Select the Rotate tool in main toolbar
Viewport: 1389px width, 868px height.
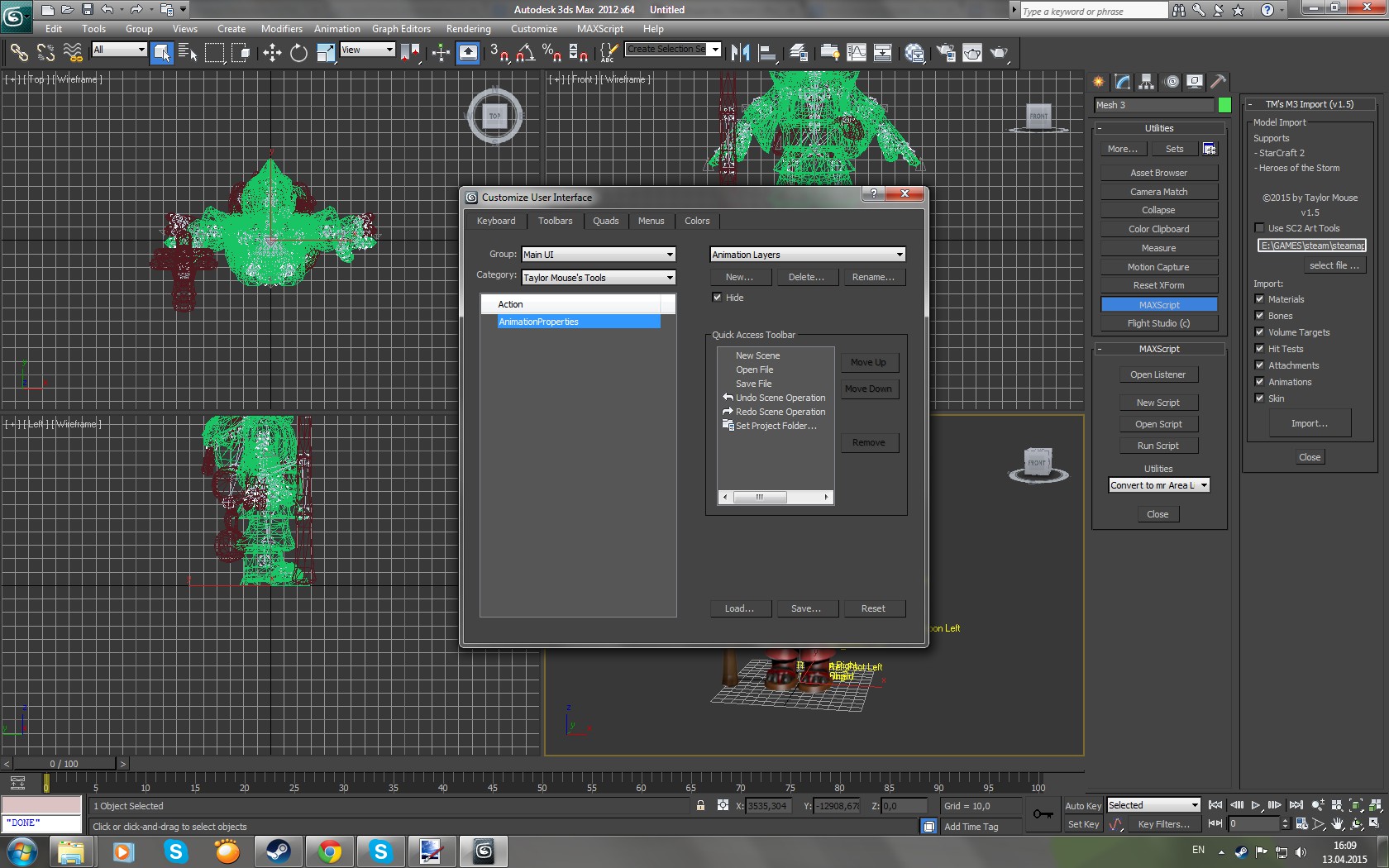[298, 53]
